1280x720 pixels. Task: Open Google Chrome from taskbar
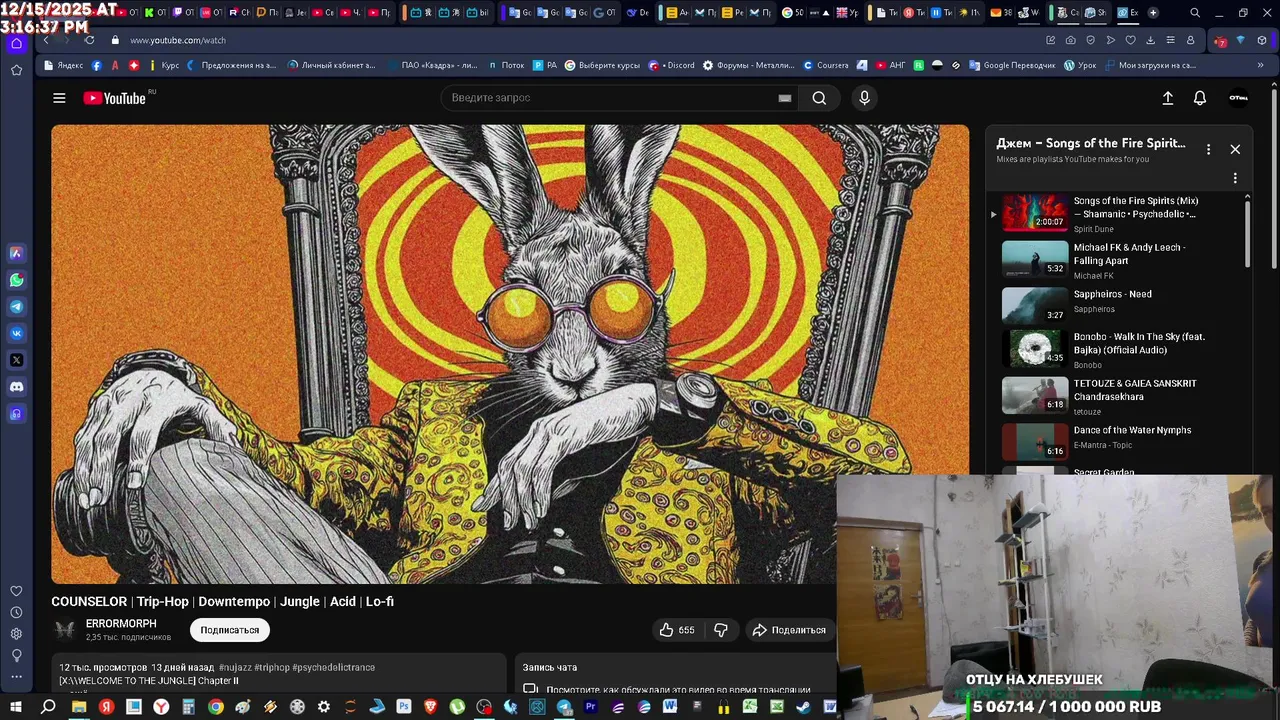215,707
